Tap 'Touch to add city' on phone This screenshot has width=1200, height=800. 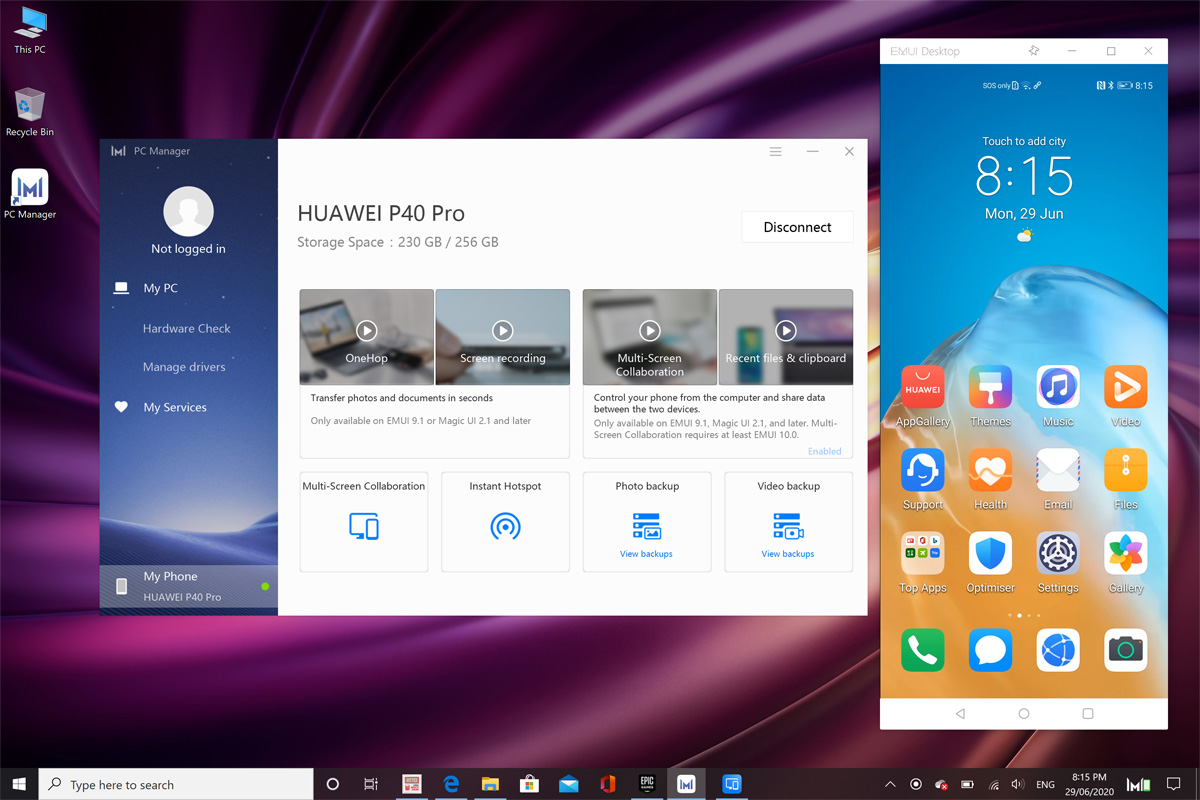pos(1024,142)
